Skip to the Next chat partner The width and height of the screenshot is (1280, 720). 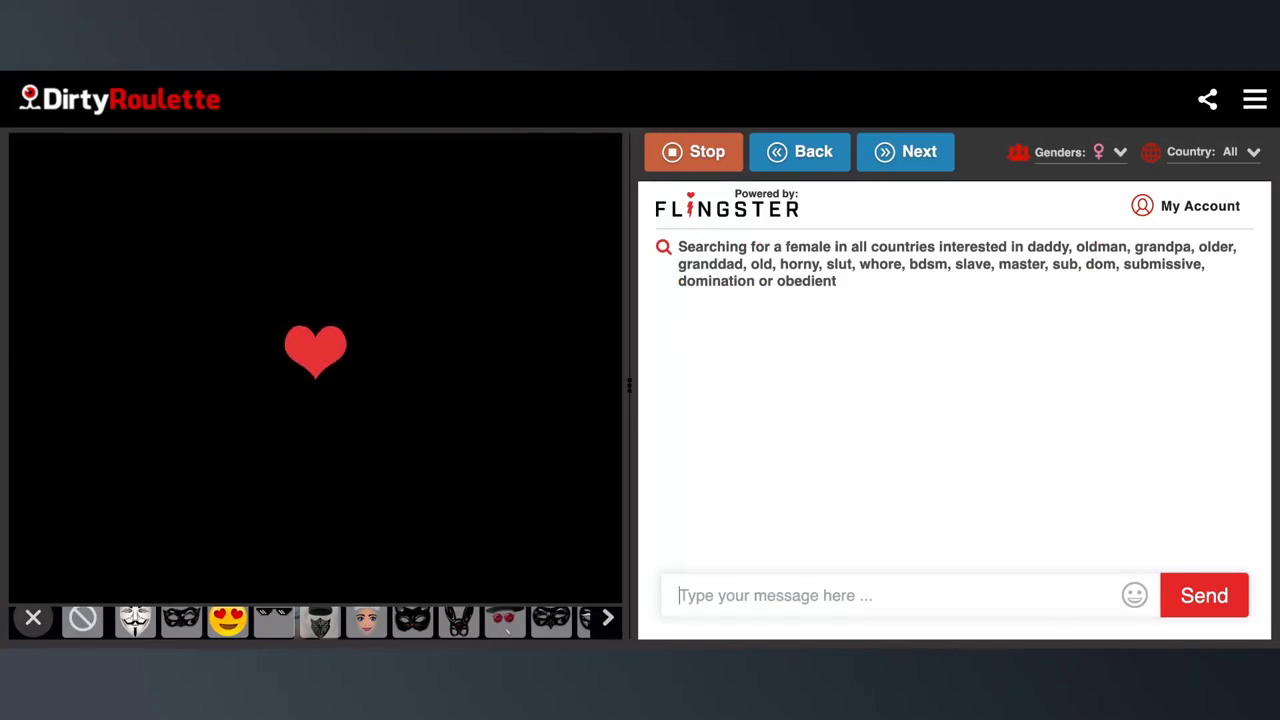(906, 152)
